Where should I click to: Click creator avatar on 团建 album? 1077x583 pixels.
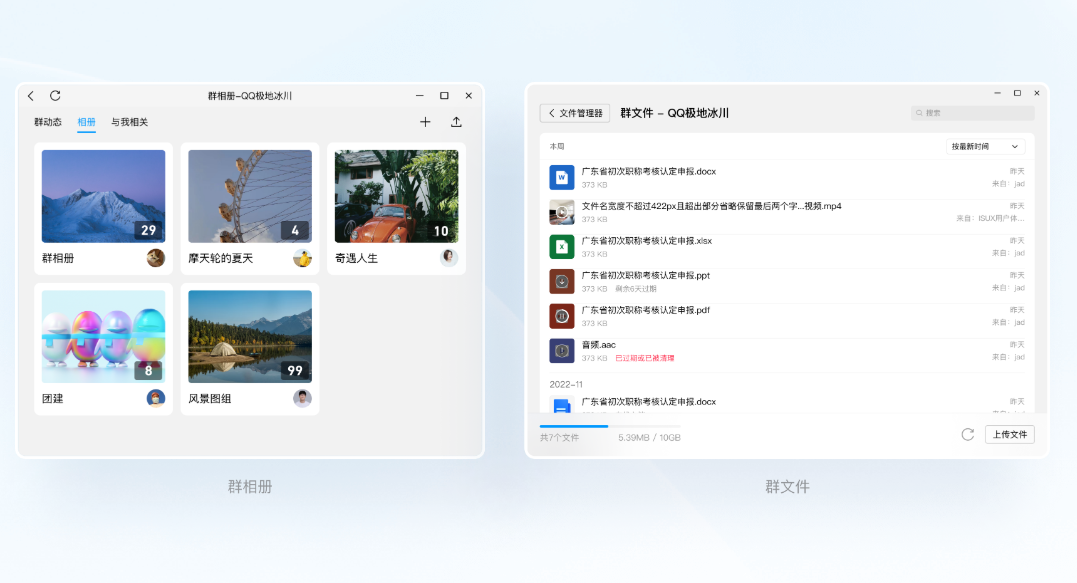coord(156,398)
